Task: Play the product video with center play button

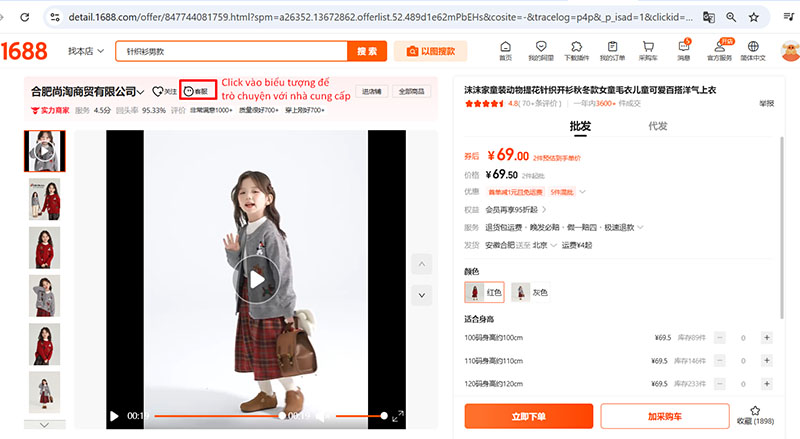Action: click(256, 280)
